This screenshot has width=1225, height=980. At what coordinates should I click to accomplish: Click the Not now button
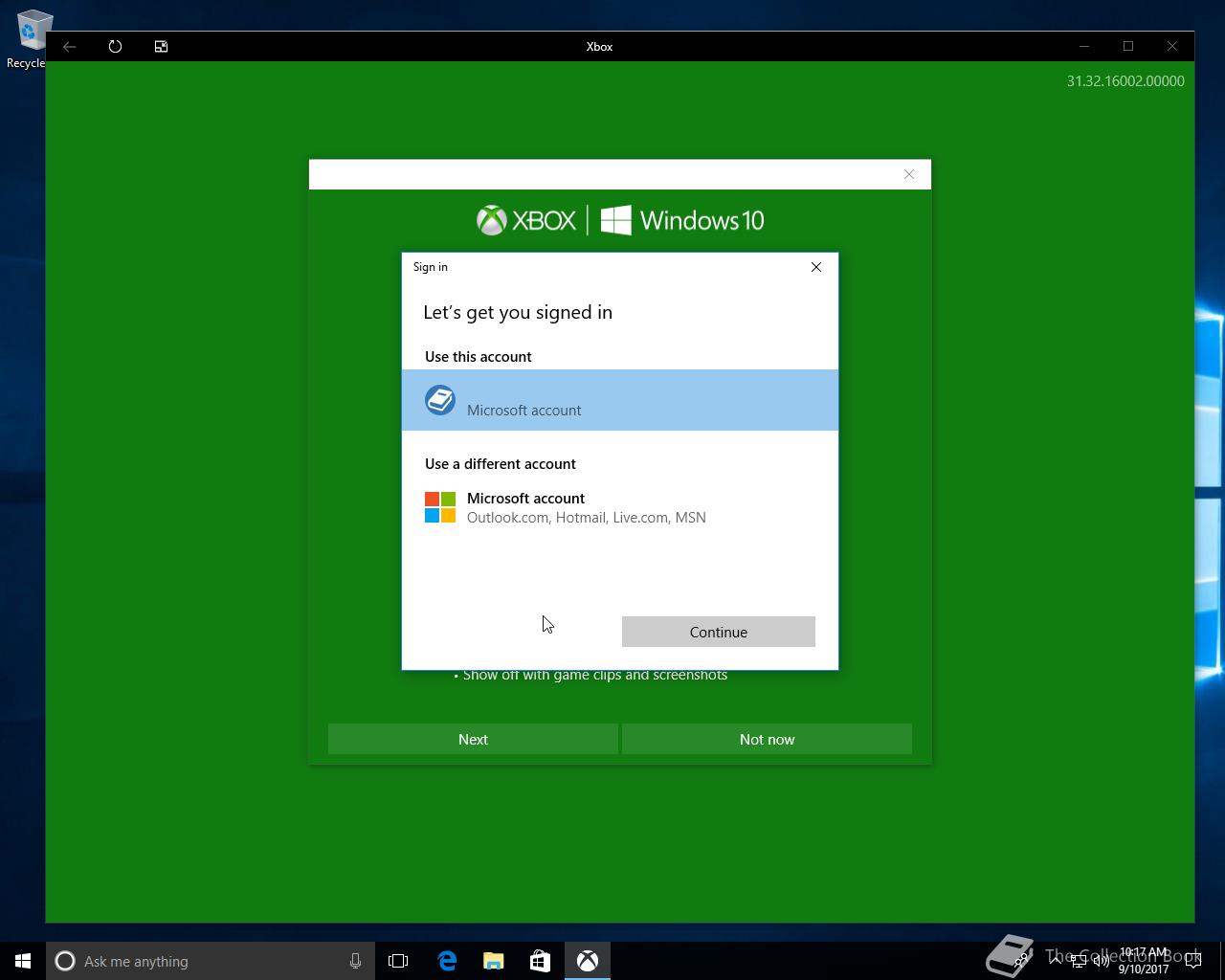click(x=767, y=739)
